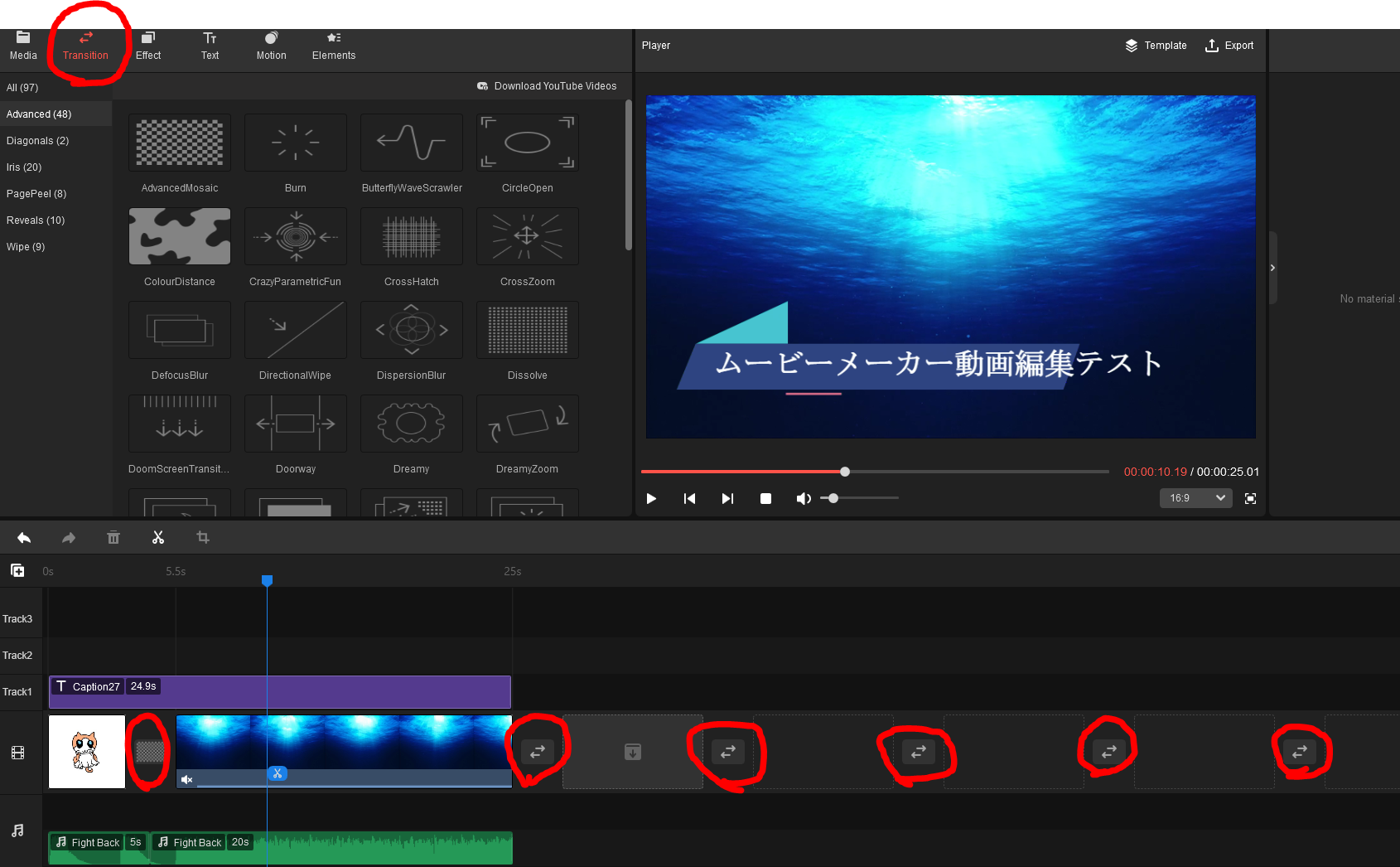Switch to the Transition tab

click(85, 46)
